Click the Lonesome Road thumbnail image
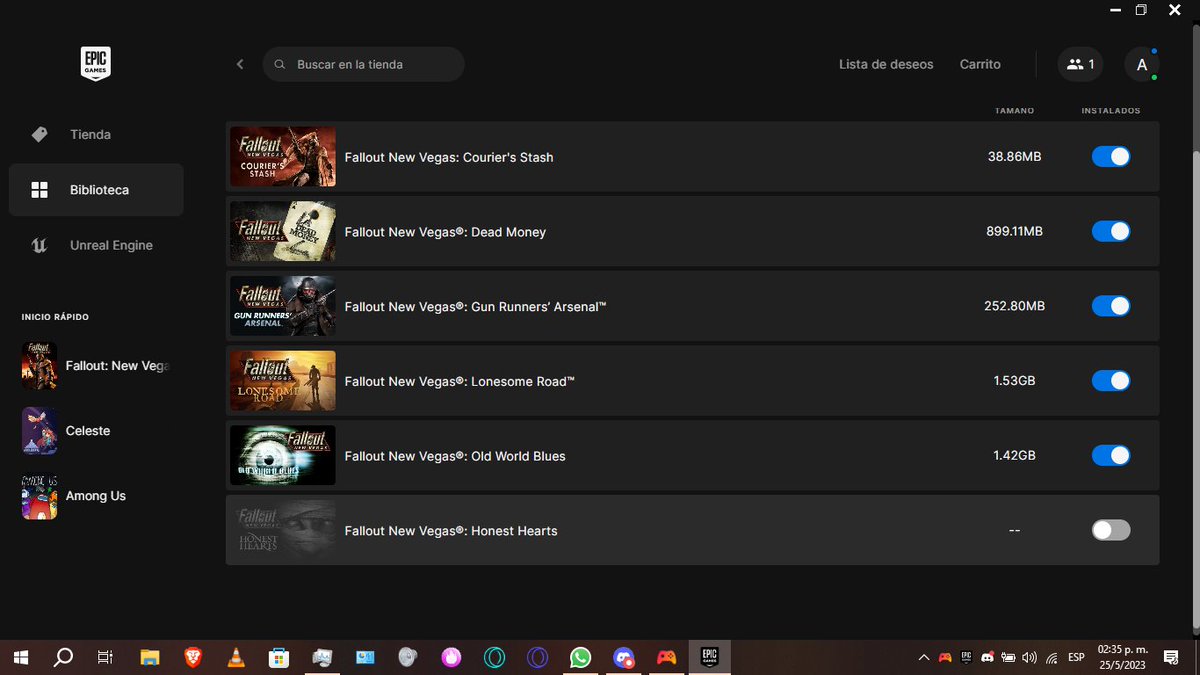 coord(283,381)
